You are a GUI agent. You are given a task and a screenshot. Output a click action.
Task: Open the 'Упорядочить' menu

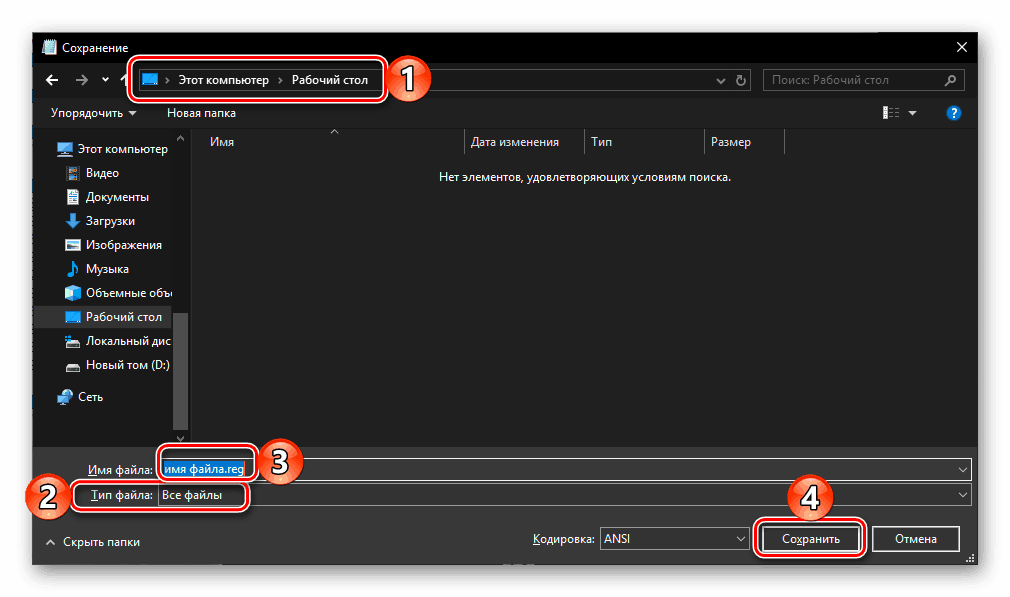pos(93,113)
